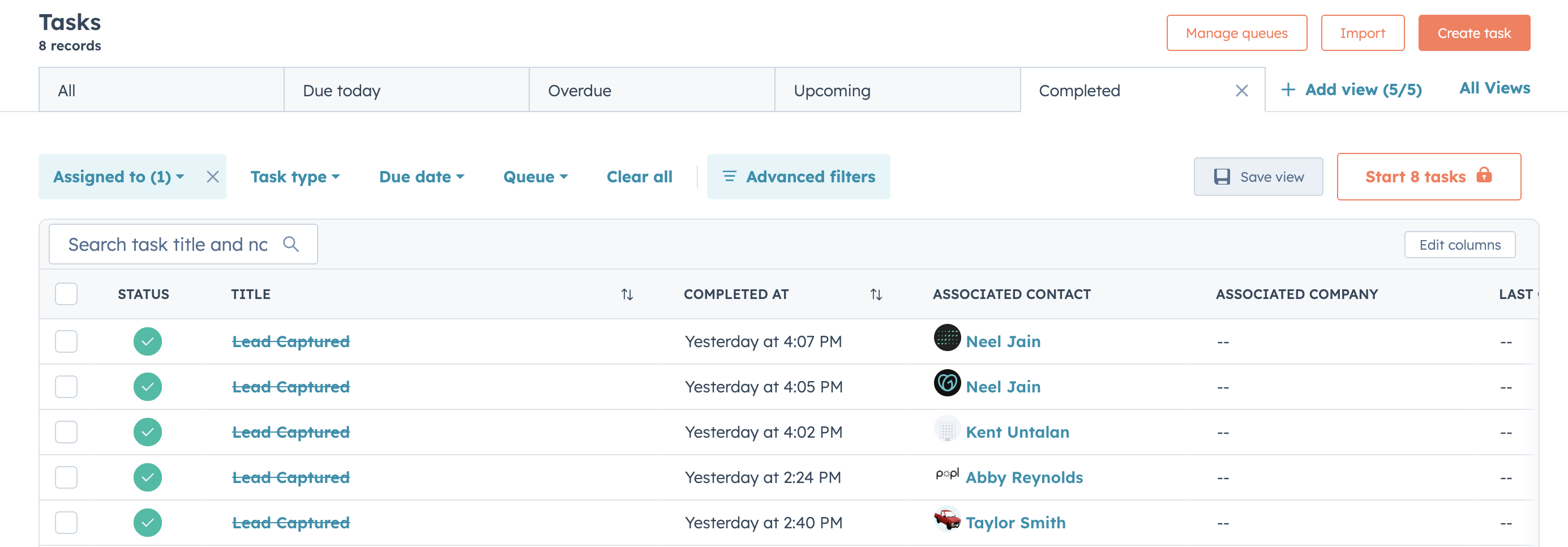Expand the Task type filter dropdown

(x=294, y=177)
